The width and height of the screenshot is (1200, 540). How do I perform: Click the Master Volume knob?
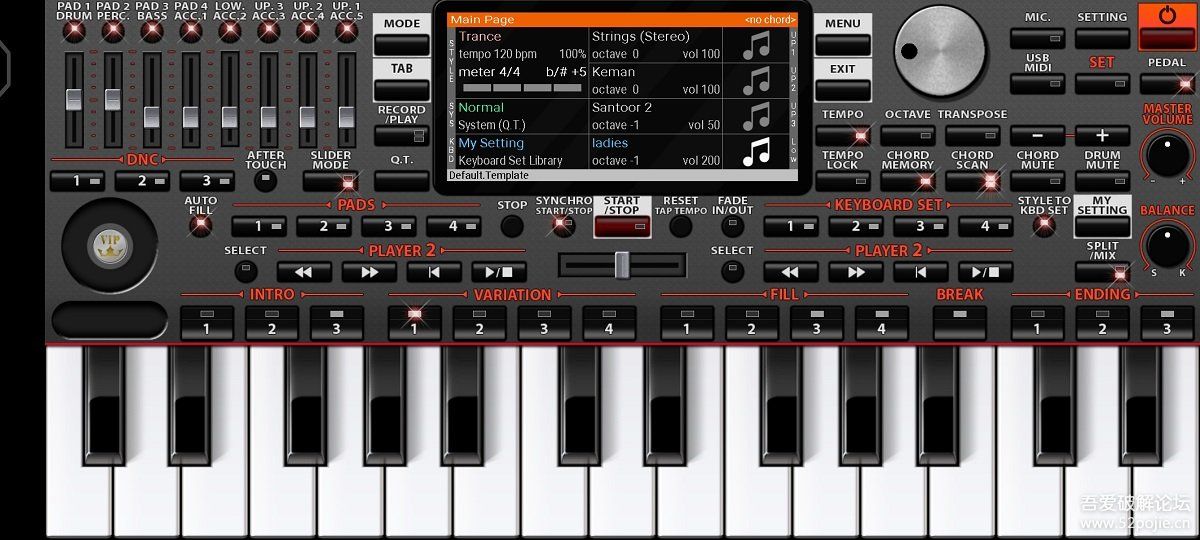click(x=1167, y=156)
